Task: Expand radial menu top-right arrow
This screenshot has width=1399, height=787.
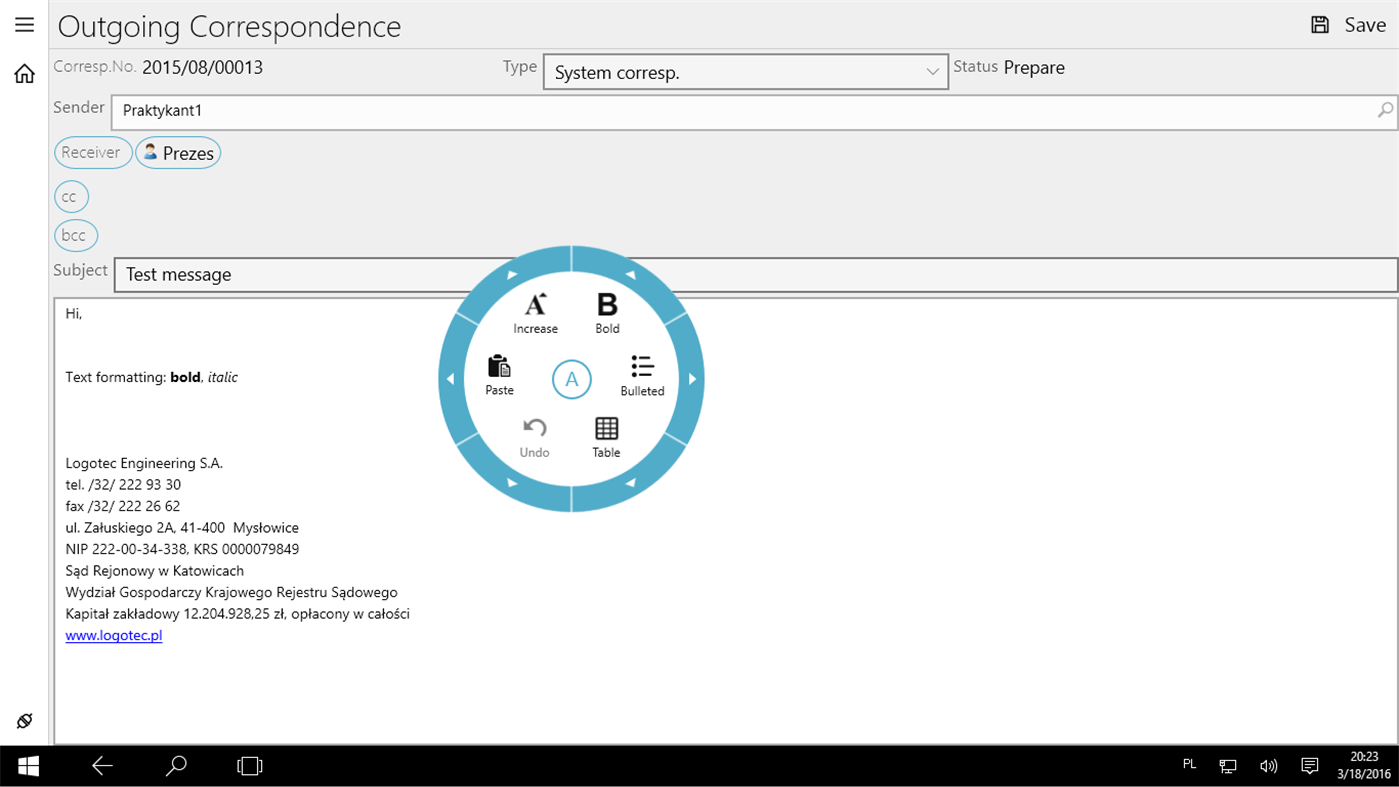Action: click(631, 275)
